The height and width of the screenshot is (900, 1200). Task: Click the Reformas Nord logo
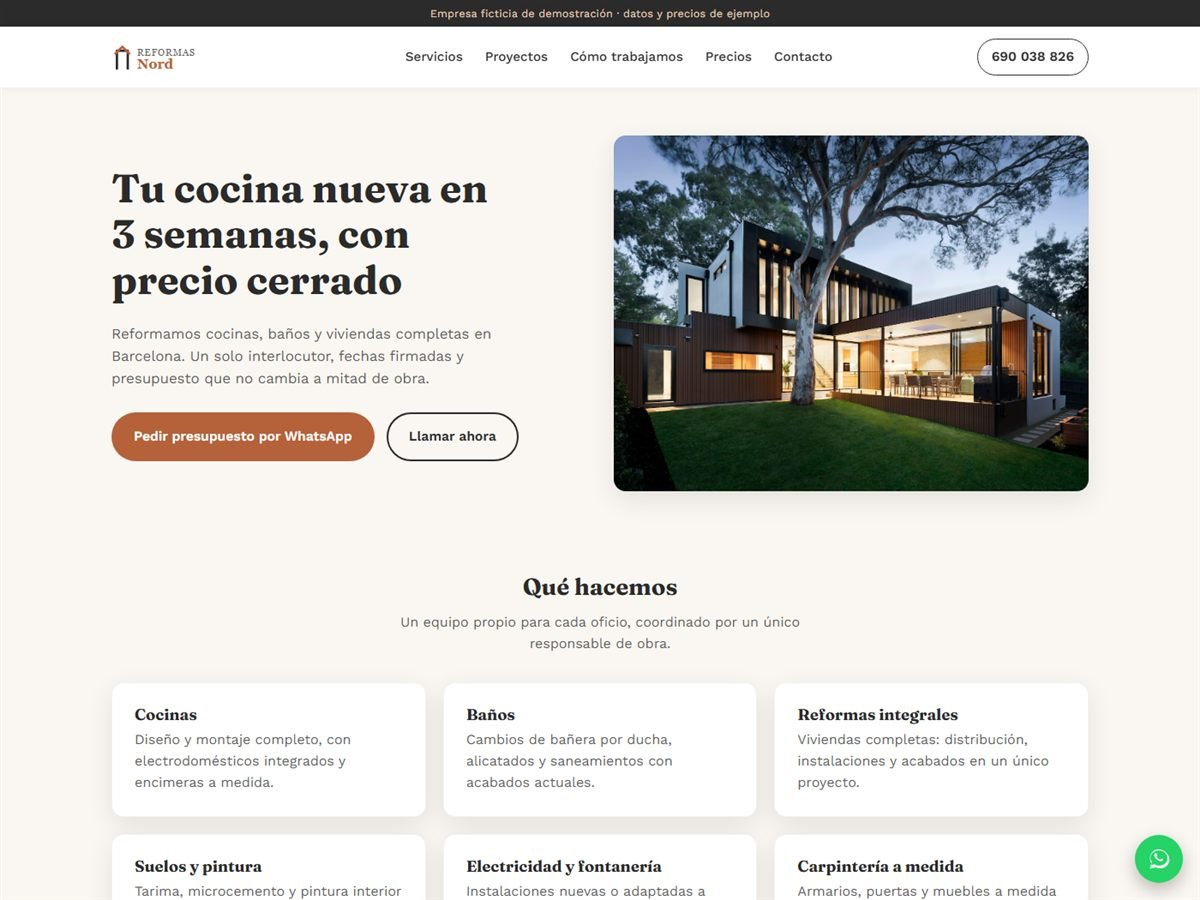coord(154,57)
